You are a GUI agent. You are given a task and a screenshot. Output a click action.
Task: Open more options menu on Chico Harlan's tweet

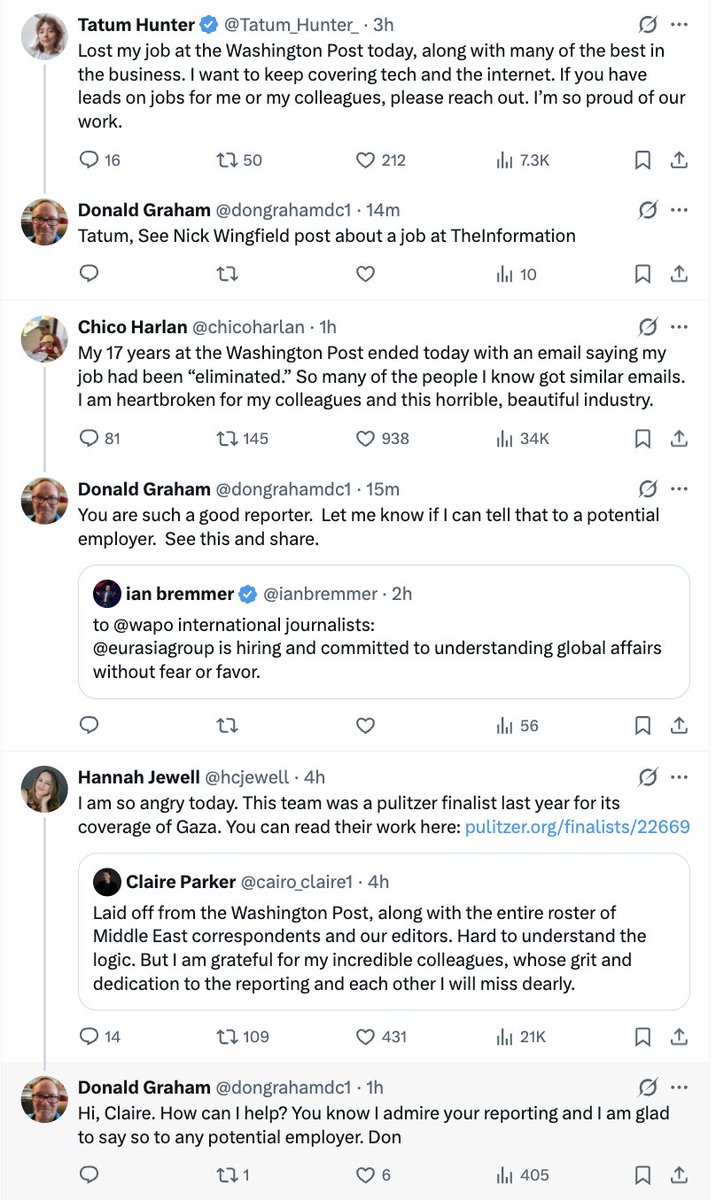(x=680, y=326)
